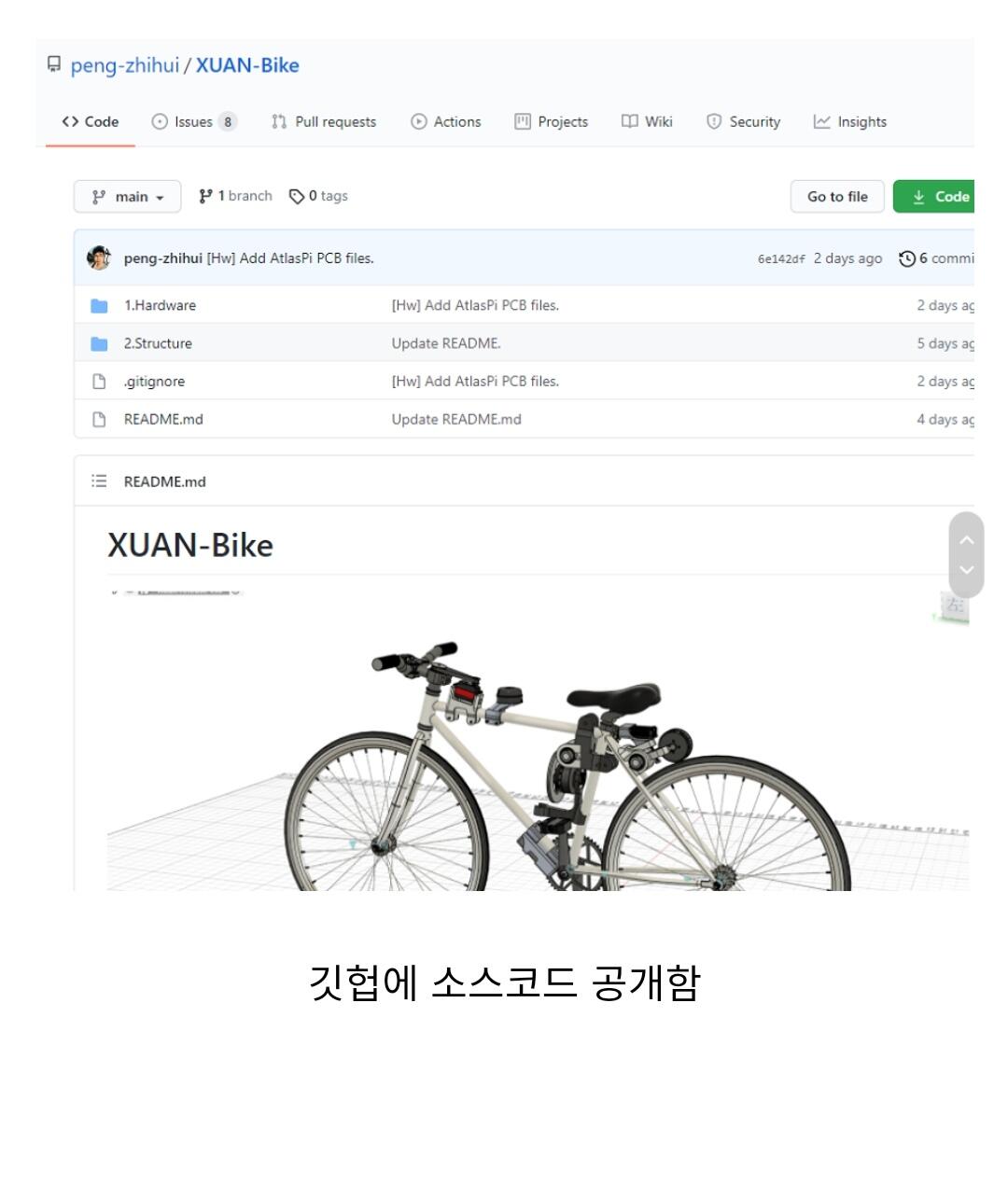1008x1184 pixels.
Task: Click the floating scroll down chevron
Action: coord(967,569)
